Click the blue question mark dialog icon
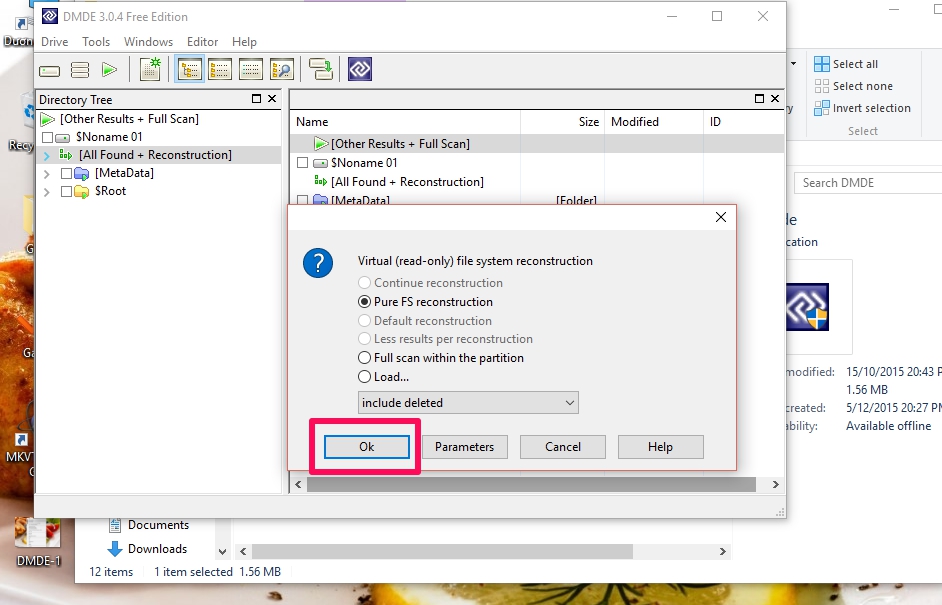This screenshot has height=605, width=942. click(x=318, y=263)
